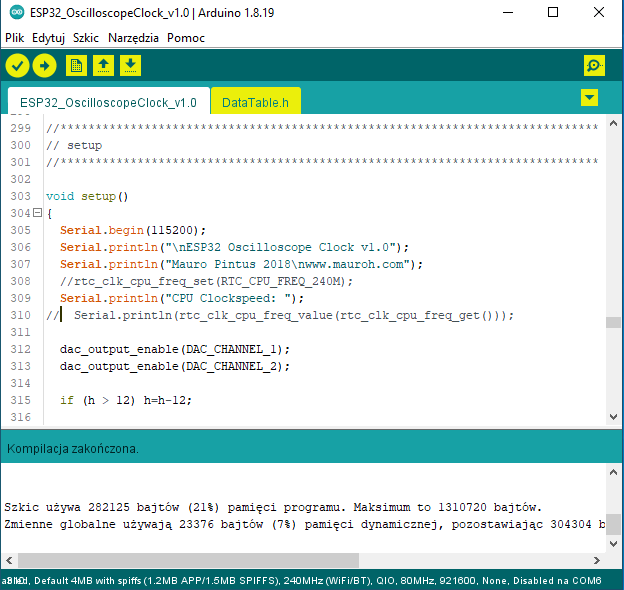Click the 'Mauro Pintus 2018' println line
Viewport: 624px width, 590px height.
[x=242, y=264]
